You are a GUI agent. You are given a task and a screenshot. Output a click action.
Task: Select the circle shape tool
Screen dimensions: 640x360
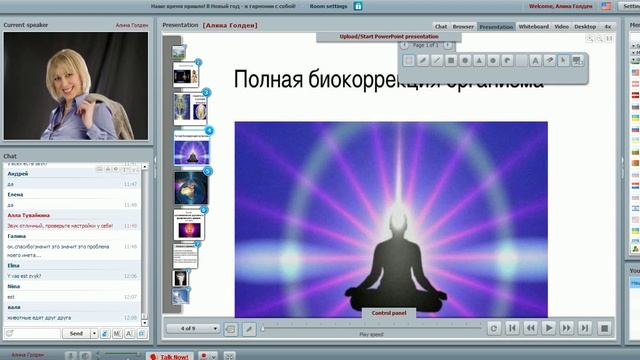[465, 61]
